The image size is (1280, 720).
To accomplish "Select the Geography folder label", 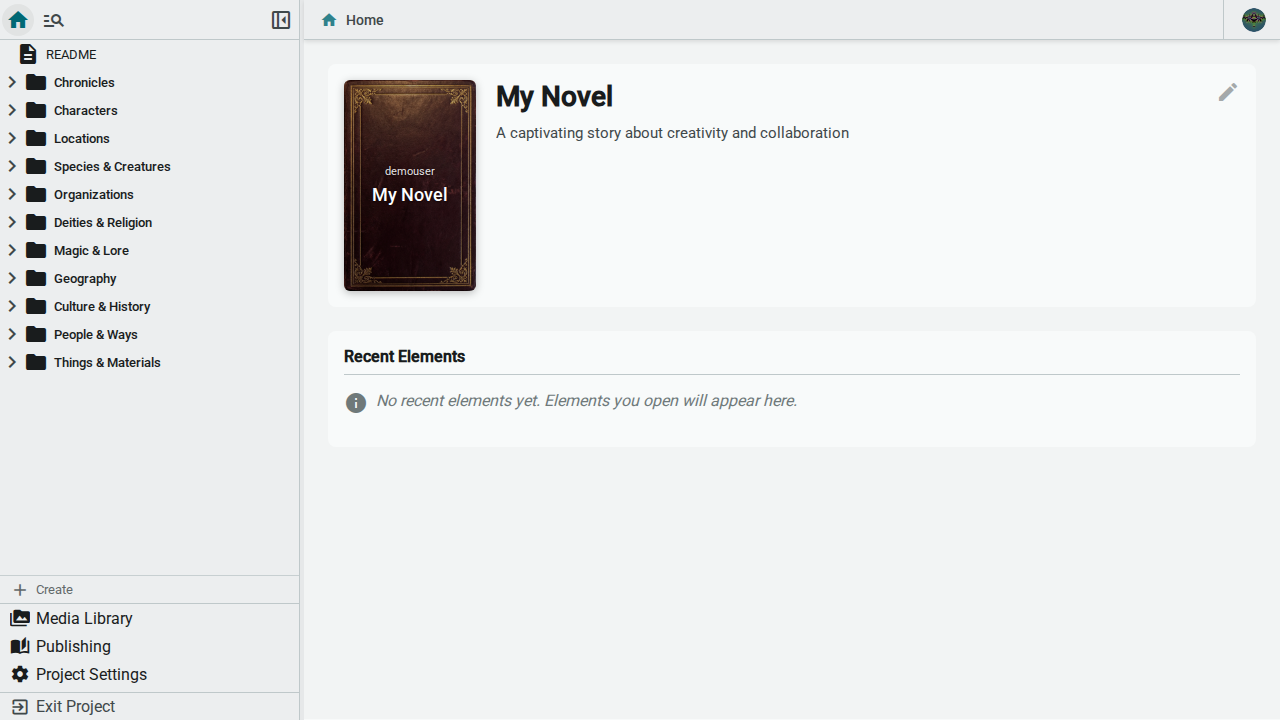I will pyautogui.click(x=85, y=278).
